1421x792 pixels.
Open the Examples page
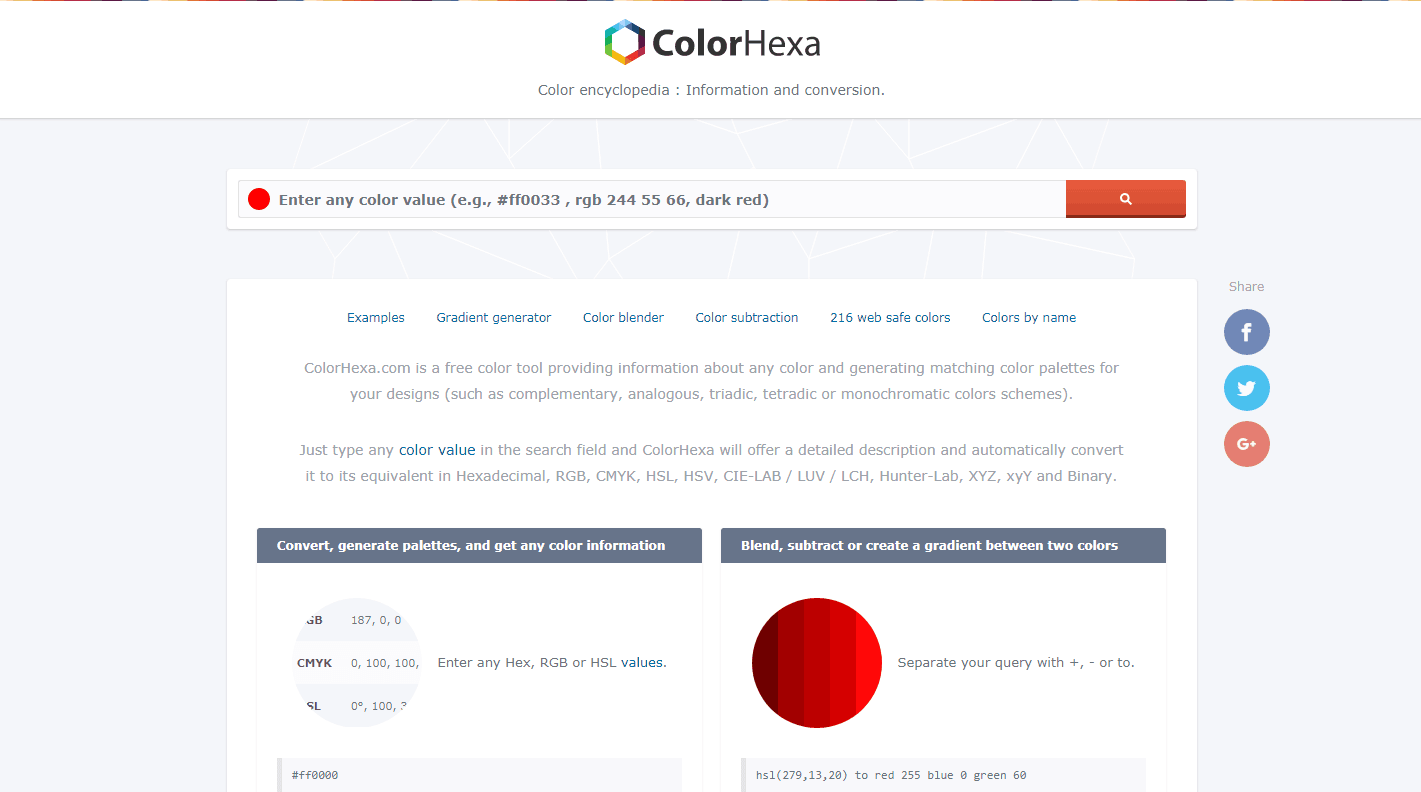[x=376, y=318]
